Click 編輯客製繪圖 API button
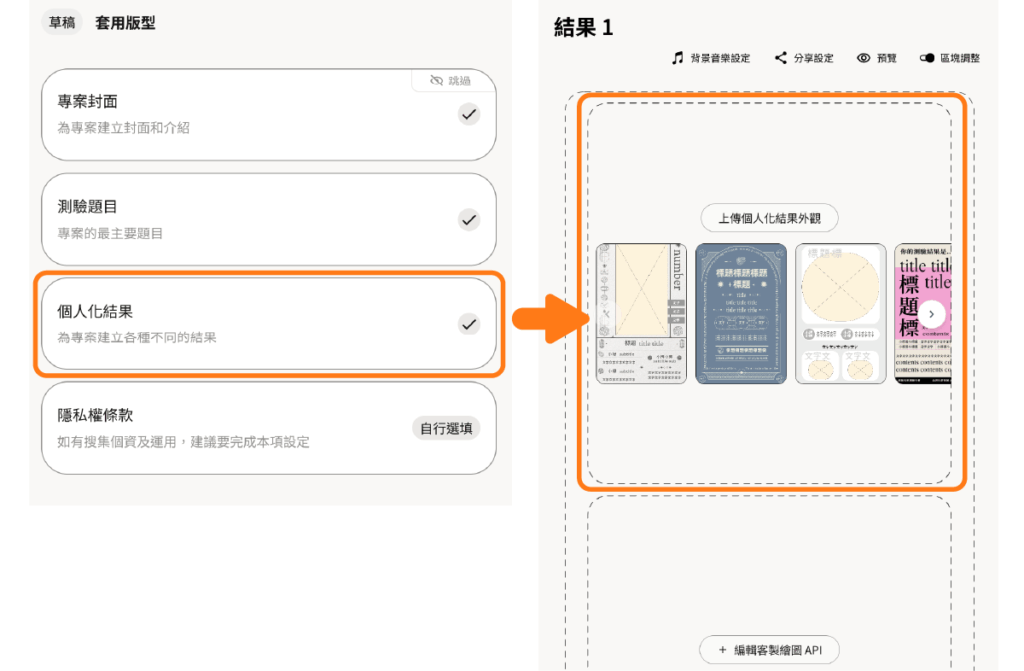Image resolution: width=1024 pixels, height=671 pixels. [x=769, y=650]
